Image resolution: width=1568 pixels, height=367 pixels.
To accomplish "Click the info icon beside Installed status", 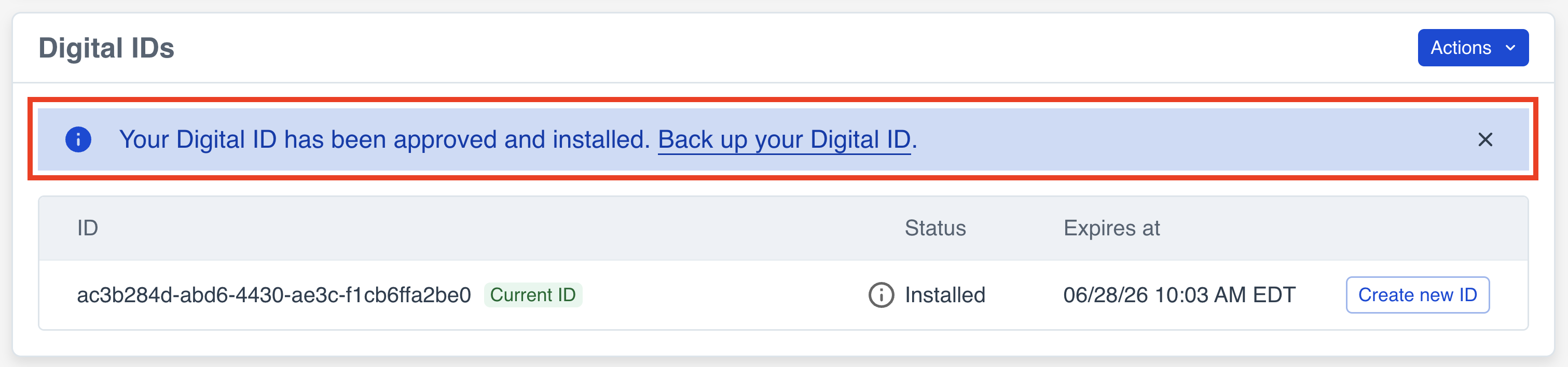I will (881, 295).
